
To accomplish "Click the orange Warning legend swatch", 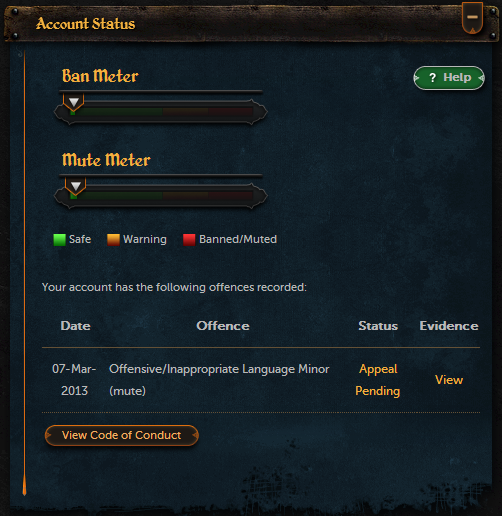I will tap(113, 240).
